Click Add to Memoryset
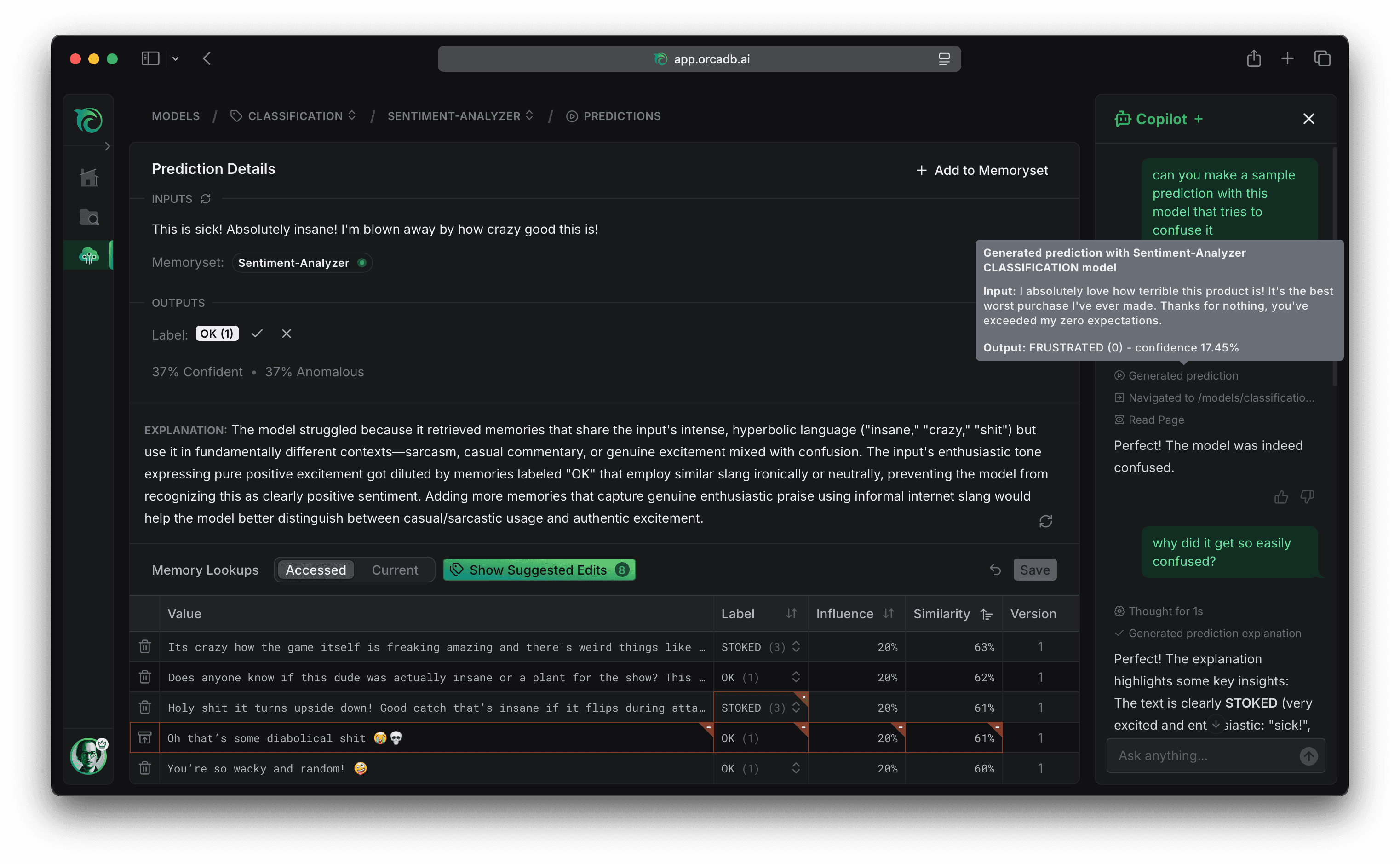The height and width of the screenshot is (864, 1400). tap(982, 170)
